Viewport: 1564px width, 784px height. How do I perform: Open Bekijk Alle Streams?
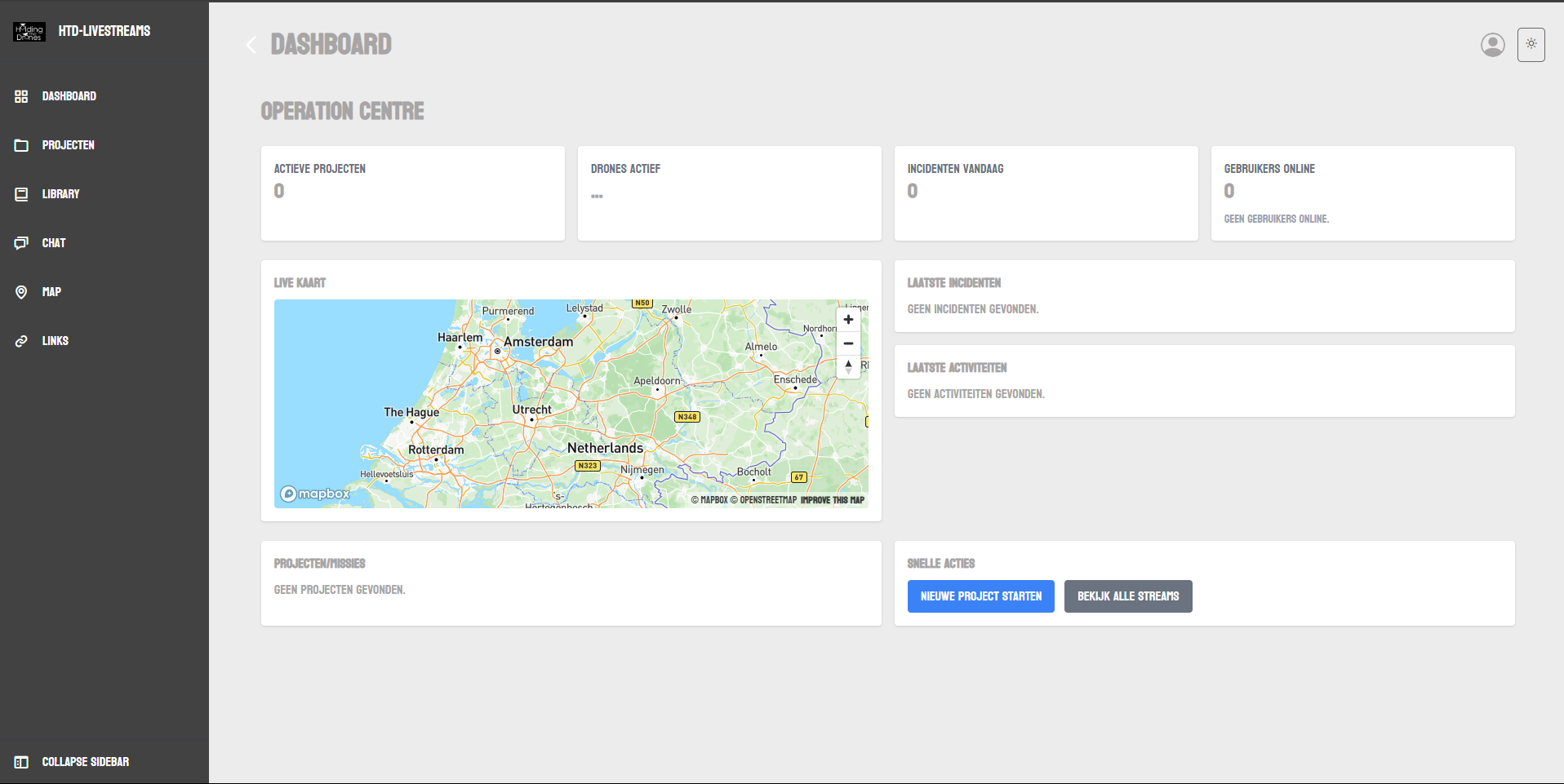click(1128, 596)
